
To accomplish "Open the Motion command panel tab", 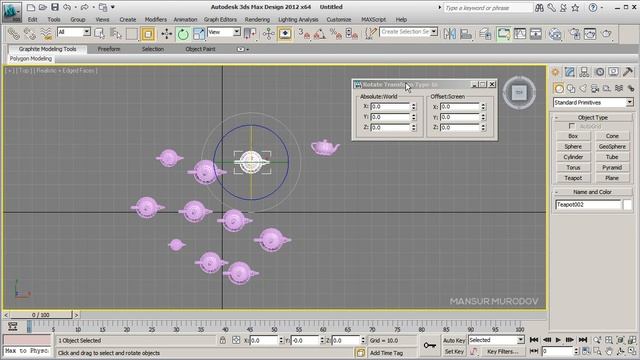I will (x=600, y=72).
